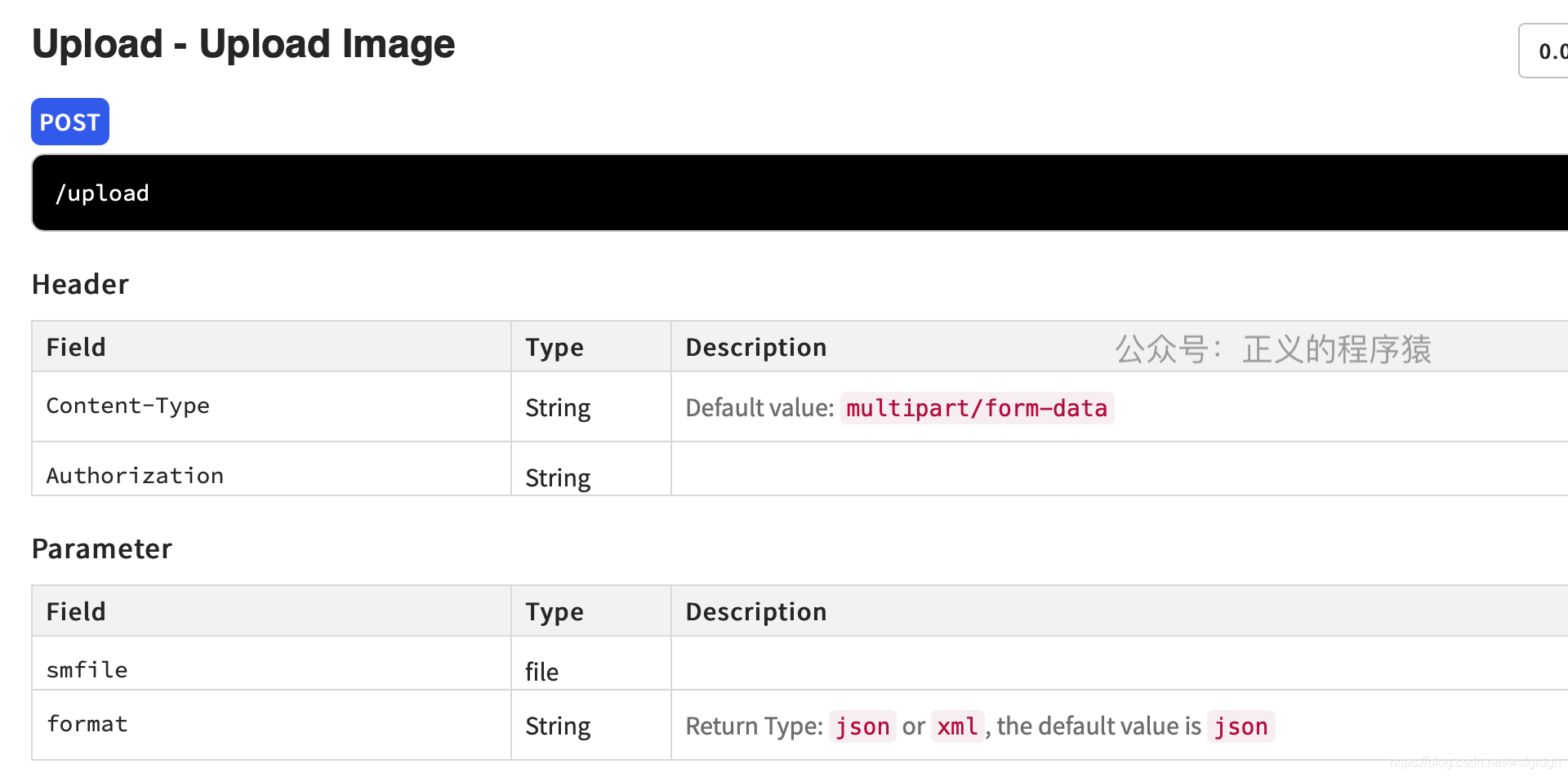The height and width of the screenshot is (777, 1568).
Task: Click the file type cell for smfile
Action: (541, 672)
